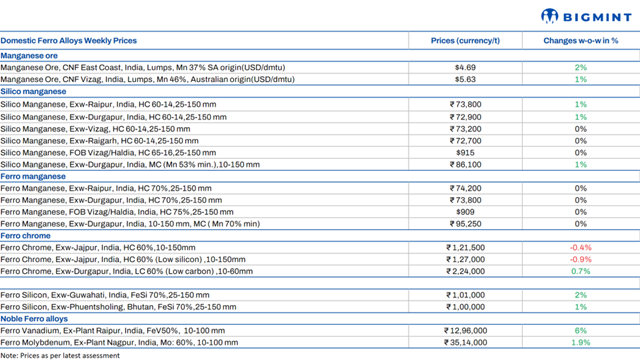This screenshot has height=360, width=640.
Task: Click the ₹35,14,000 price cell
Action: tap(465, 342)
